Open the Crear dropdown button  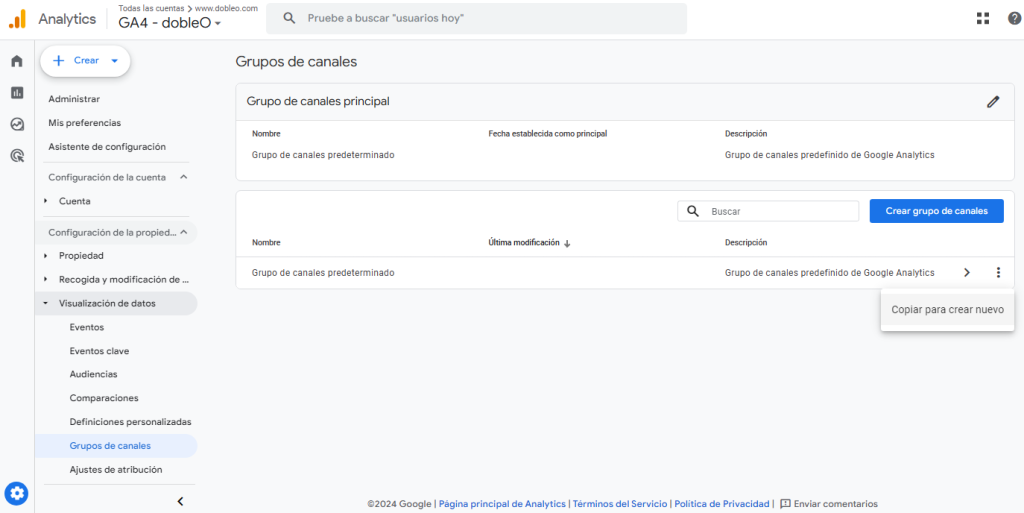(86, 61)
